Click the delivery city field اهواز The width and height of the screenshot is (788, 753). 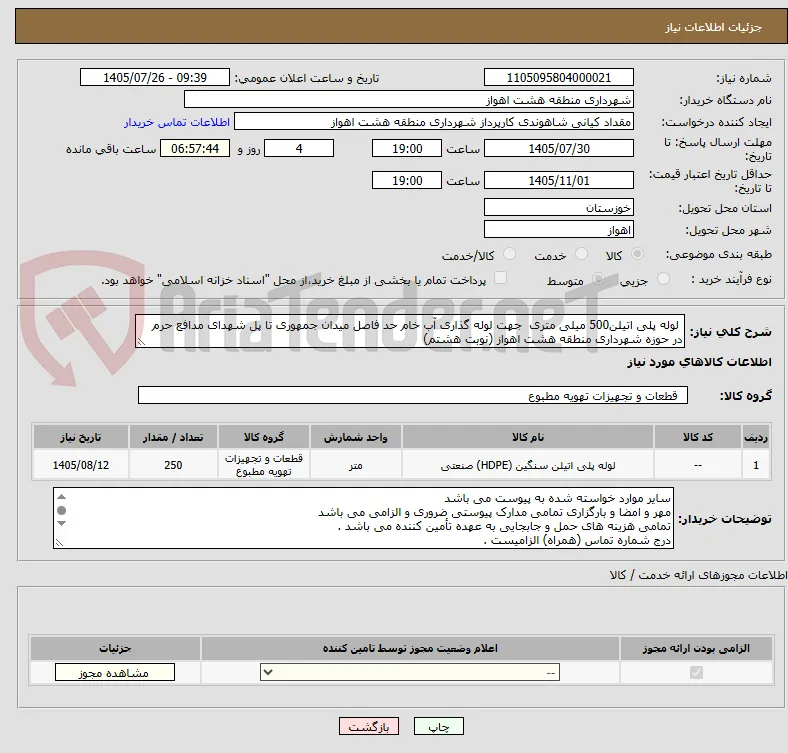[558, 229]
